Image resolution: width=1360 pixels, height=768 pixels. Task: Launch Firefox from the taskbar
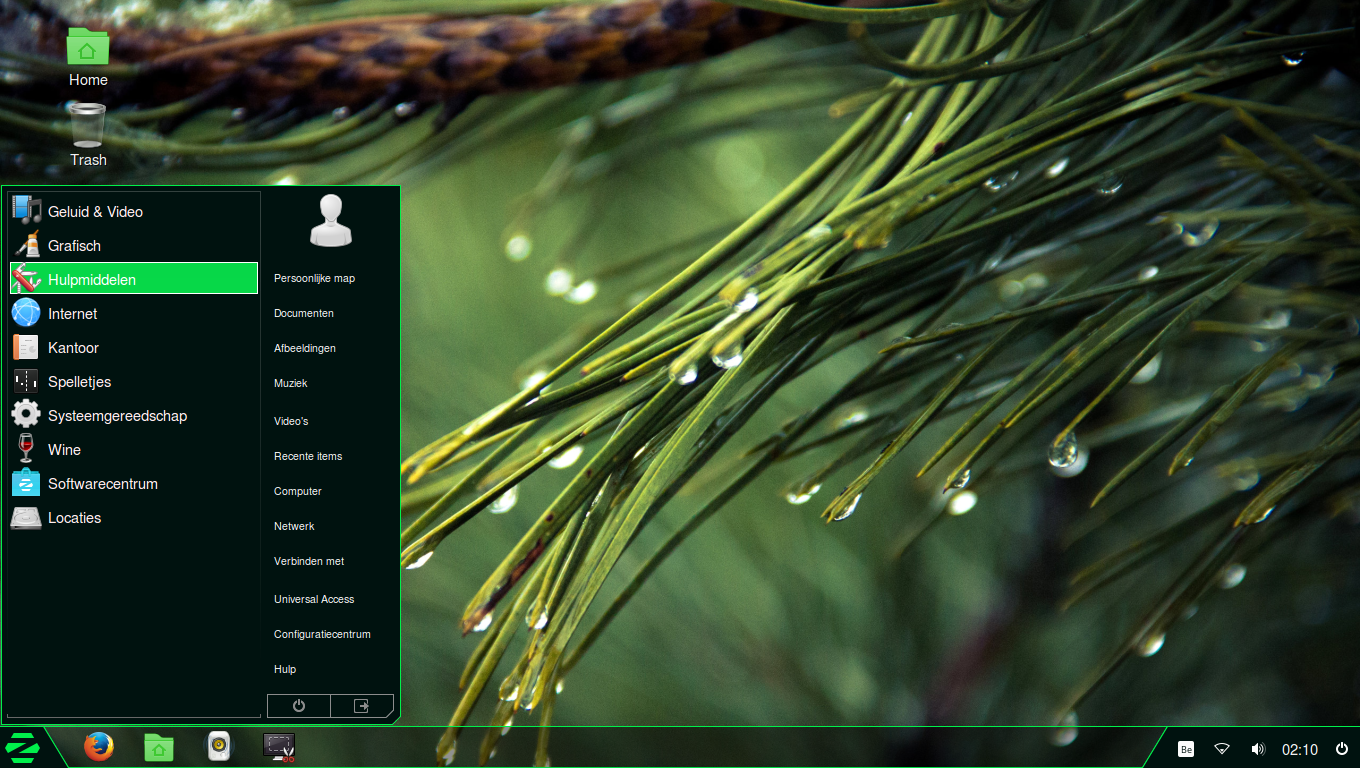[98, 747]
